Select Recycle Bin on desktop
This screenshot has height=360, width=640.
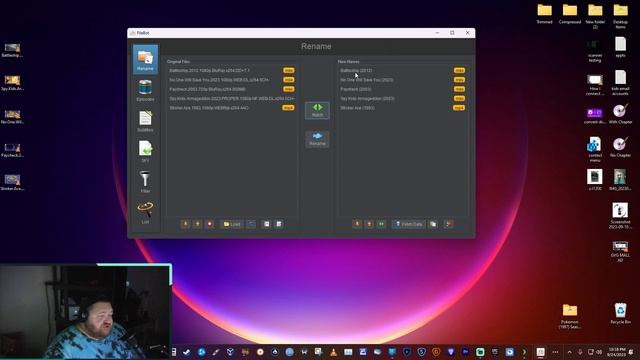pyautogui.click(x=620, y=313)
